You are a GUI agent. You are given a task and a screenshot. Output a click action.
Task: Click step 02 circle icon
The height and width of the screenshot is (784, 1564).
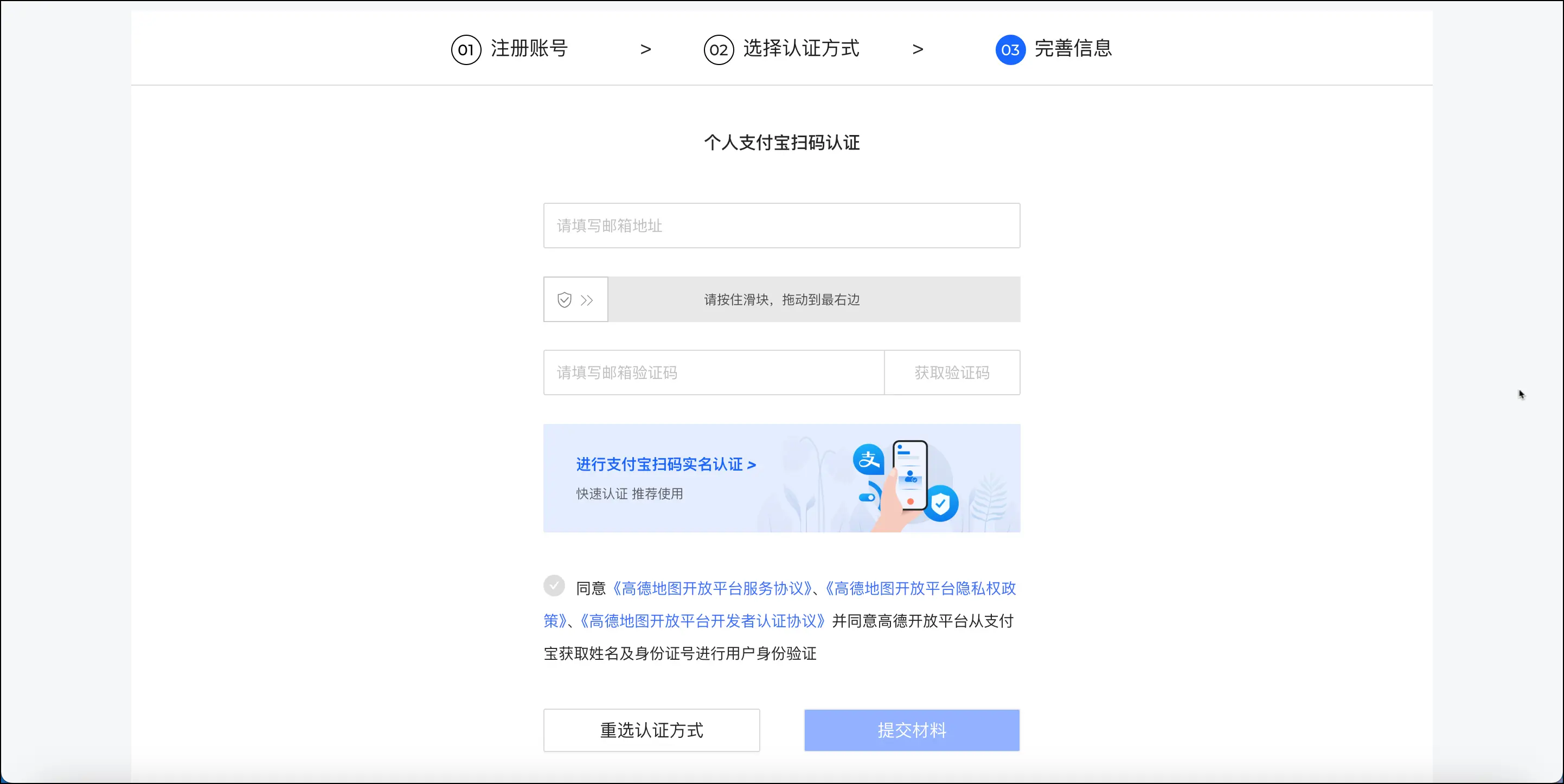718,50
